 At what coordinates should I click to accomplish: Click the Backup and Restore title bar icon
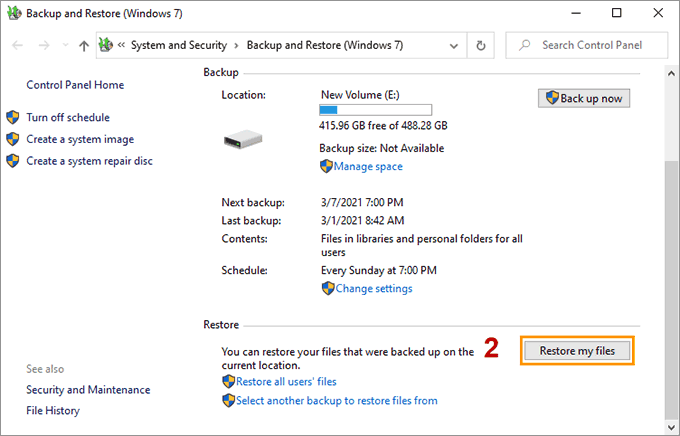(x=14, y=13)
